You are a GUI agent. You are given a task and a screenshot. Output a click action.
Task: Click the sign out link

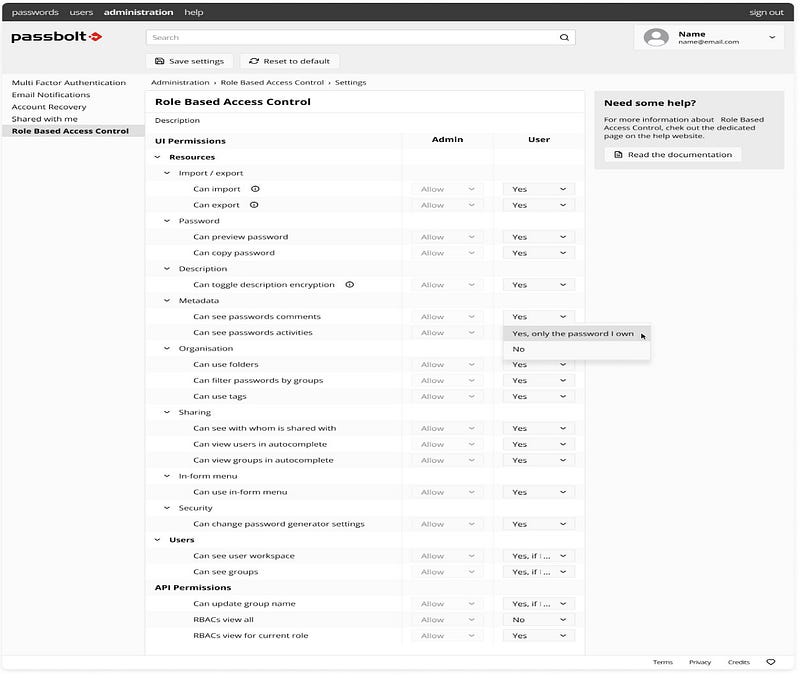tap(767, 12)
